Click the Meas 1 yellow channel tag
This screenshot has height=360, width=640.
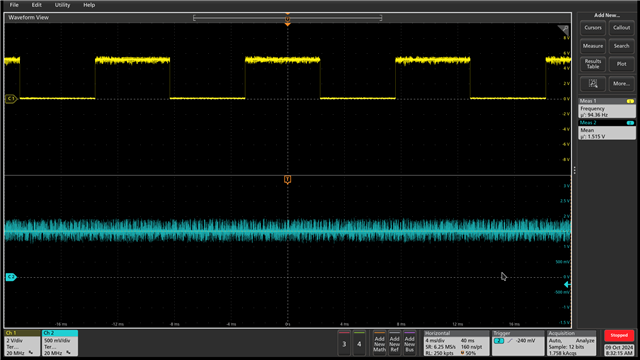coord(630,101)
